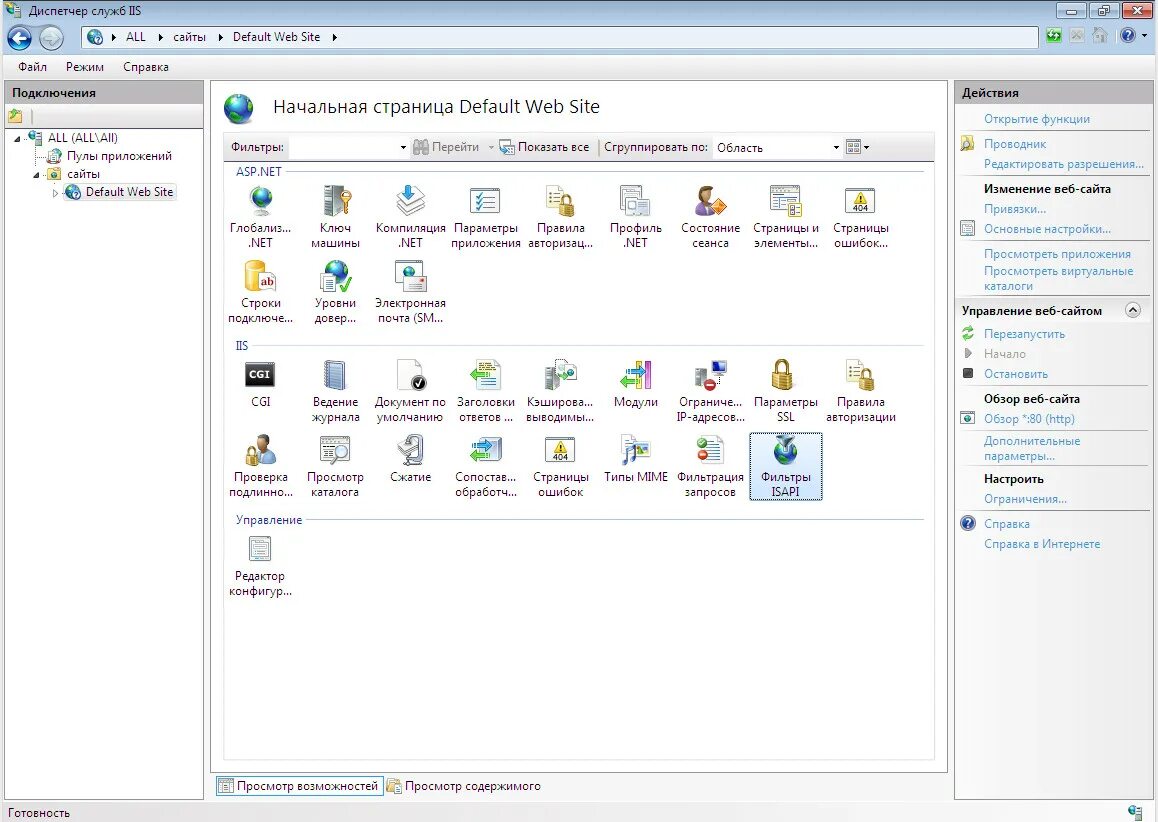
Task: Open Ограничения IP-адресов feature
Action: point(710,391)
